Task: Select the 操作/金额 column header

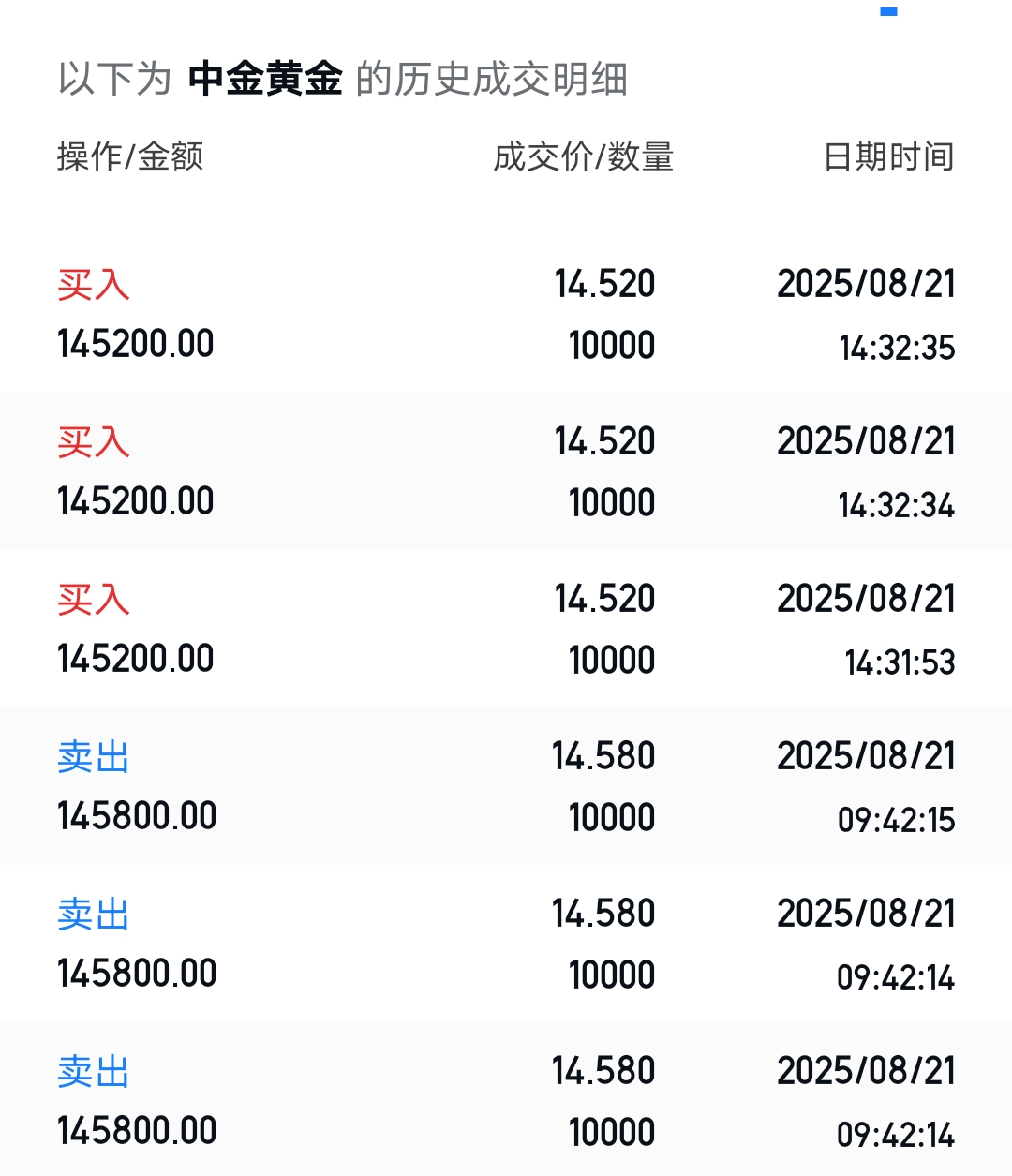Action: [x=130, y=156]
